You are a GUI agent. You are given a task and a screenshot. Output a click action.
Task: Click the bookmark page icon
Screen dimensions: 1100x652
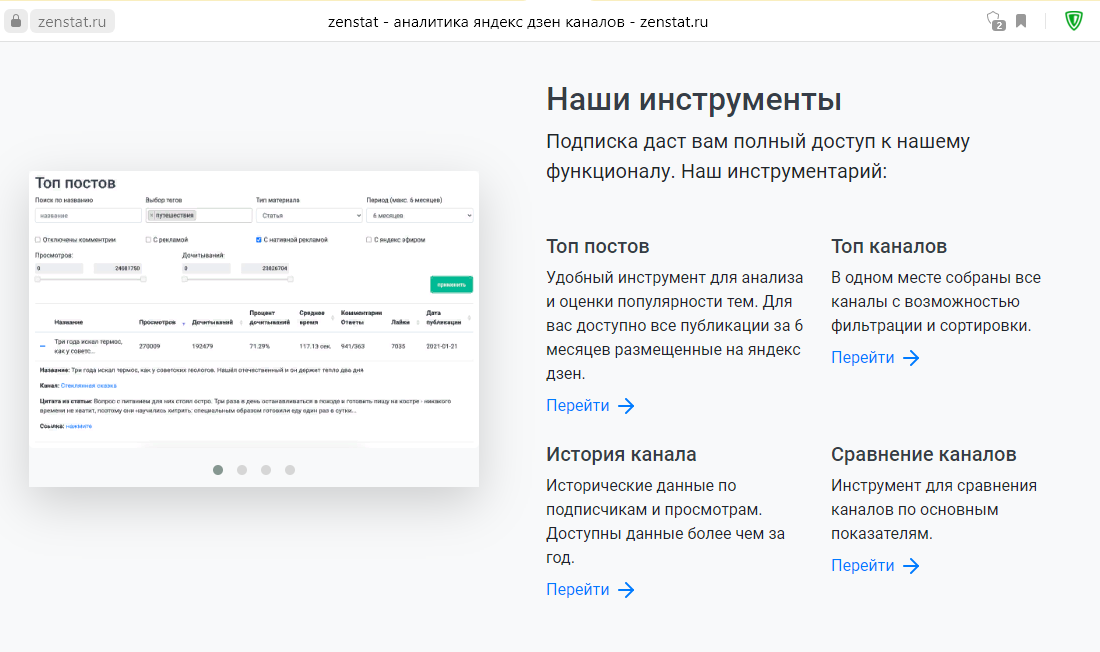(1021, 21)
